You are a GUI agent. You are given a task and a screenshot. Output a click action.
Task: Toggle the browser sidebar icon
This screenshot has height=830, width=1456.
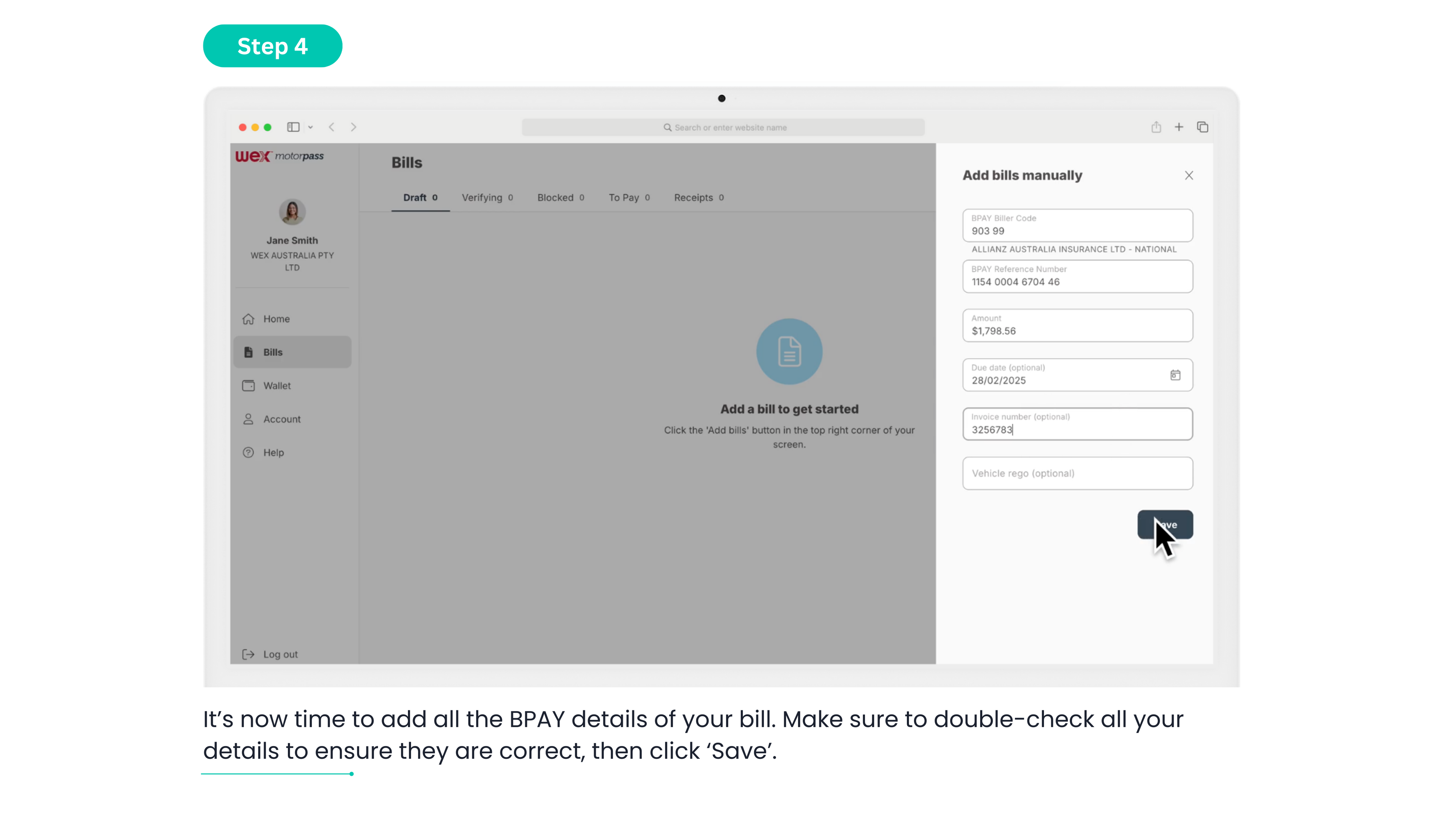(x=293, y=127)
